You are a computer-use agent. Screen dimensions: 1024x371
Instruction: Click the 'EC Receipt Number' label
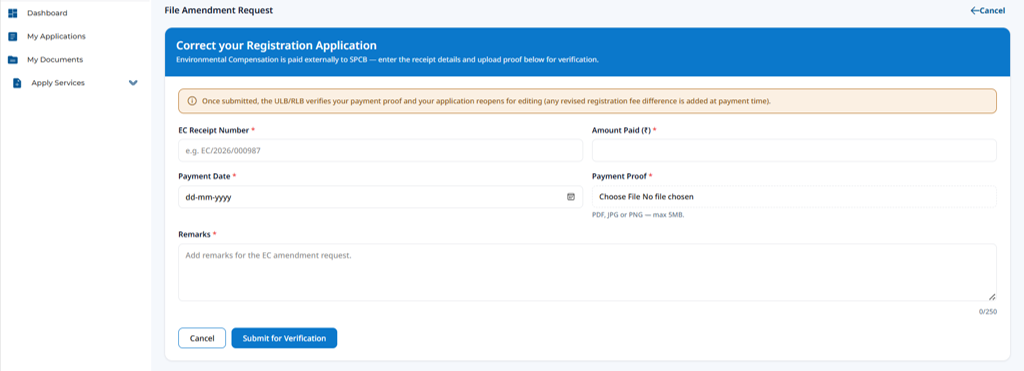(213, 130)
